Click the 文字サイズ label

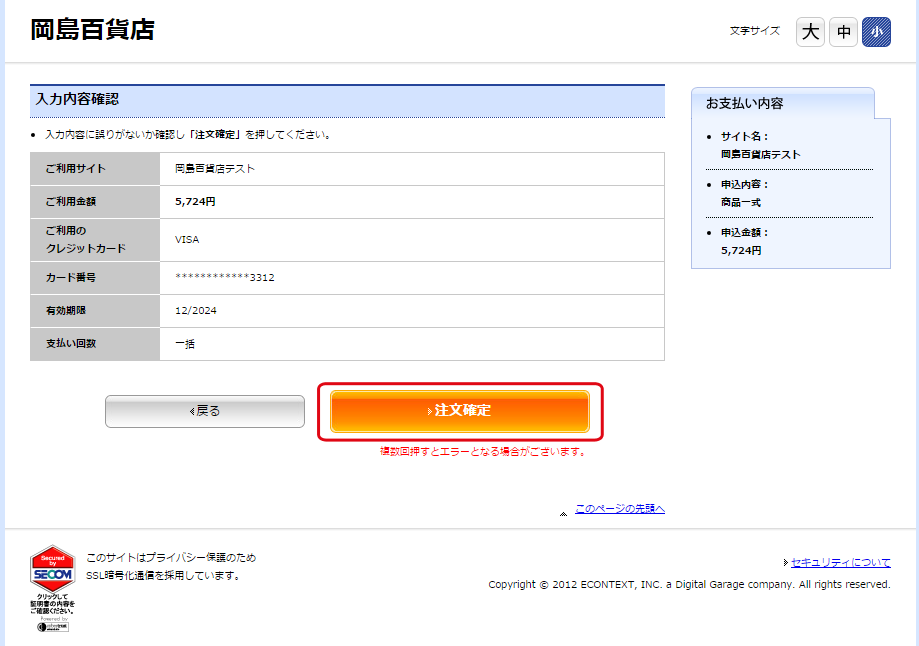(755, 31)
